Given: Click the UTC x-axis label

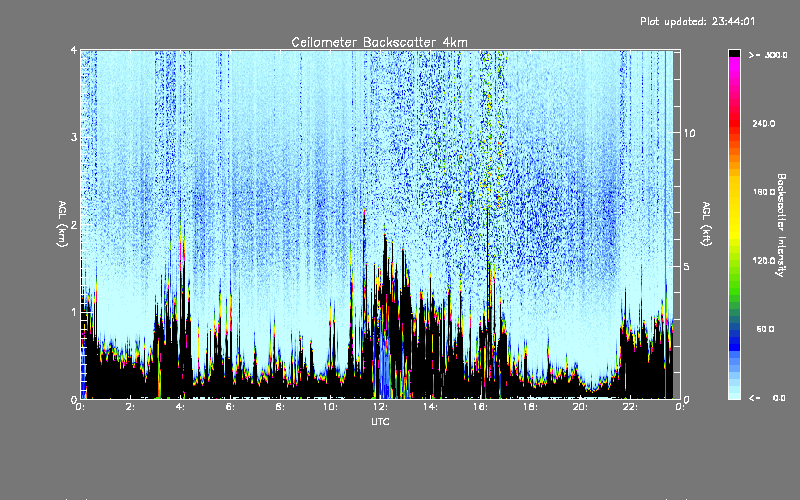Looking at the screenshot, I should point(380,421).
